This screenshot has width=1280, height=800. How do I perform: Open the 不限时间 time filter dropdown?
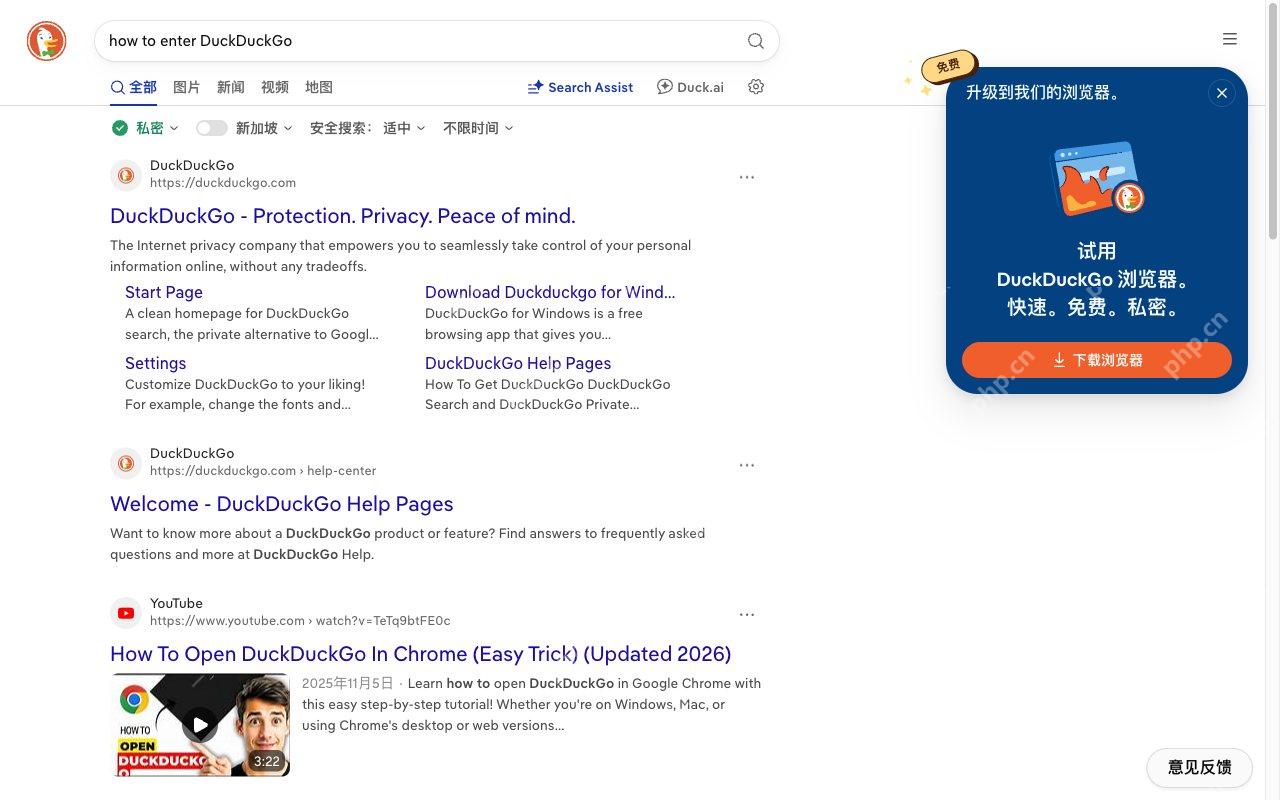(x=478, y=128)
